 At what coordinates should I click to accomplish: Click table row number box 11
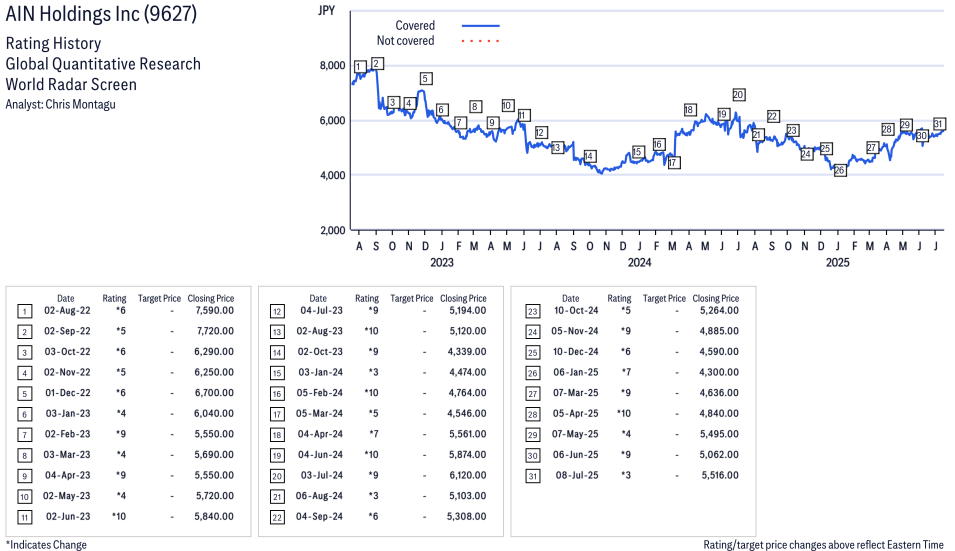pyautogui.click(x=24, y=518)
